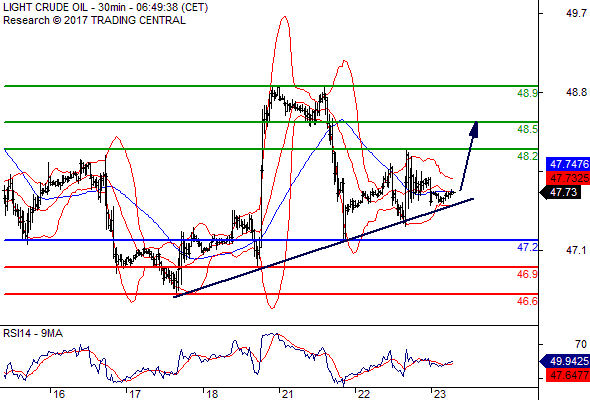
Task: Select the red 46.9 support label
Action: click(527, 274)
